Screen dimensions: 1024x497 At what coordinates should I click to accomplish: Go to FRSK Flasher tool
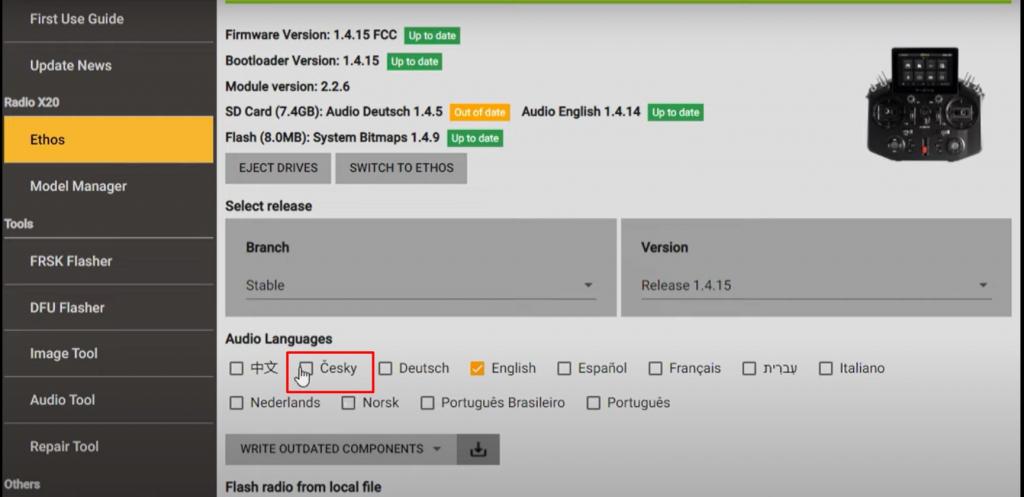[71, 261]
